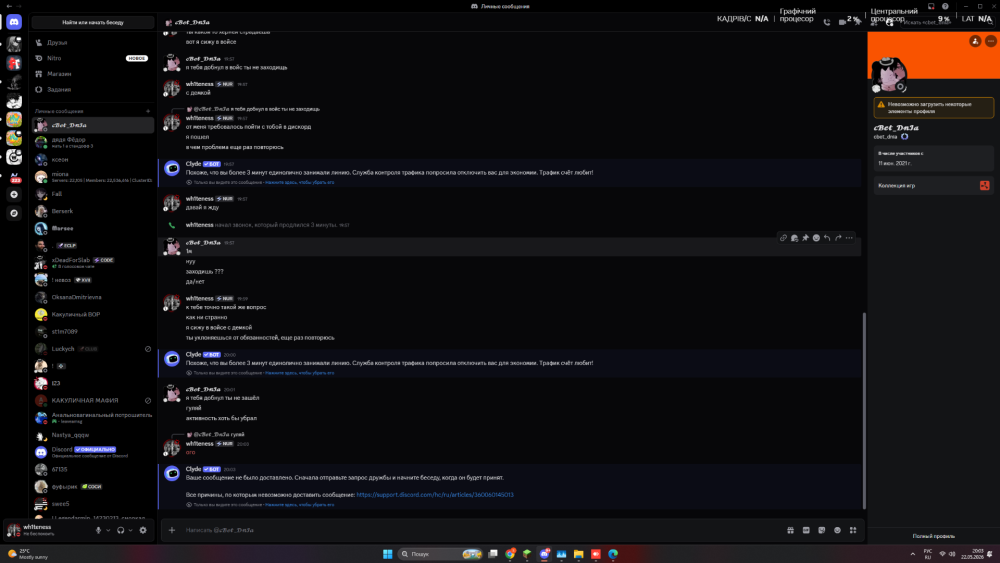Expand Коллекция игр section in profile
Viewport: 1000px width, 563px height.
(934, 186)
